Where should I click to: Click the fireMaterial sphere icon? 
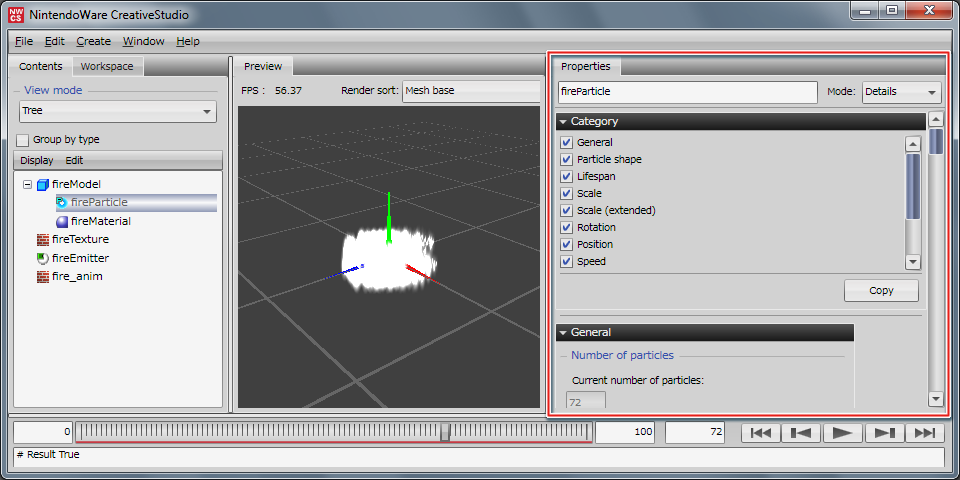(x=61, y=222)
